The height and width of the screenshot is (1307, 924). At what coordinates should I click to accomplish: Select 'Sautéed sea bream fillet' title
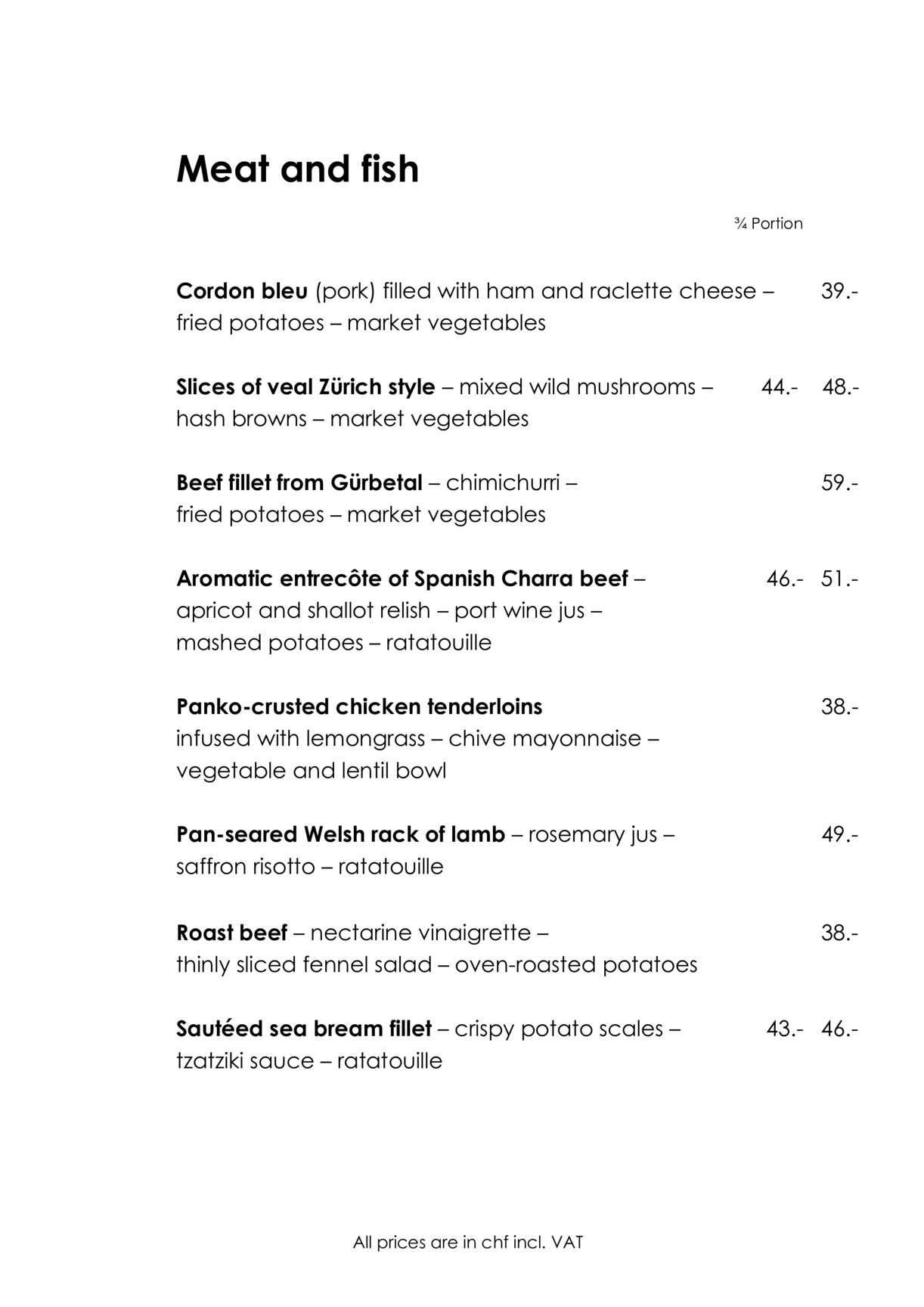304,1029
